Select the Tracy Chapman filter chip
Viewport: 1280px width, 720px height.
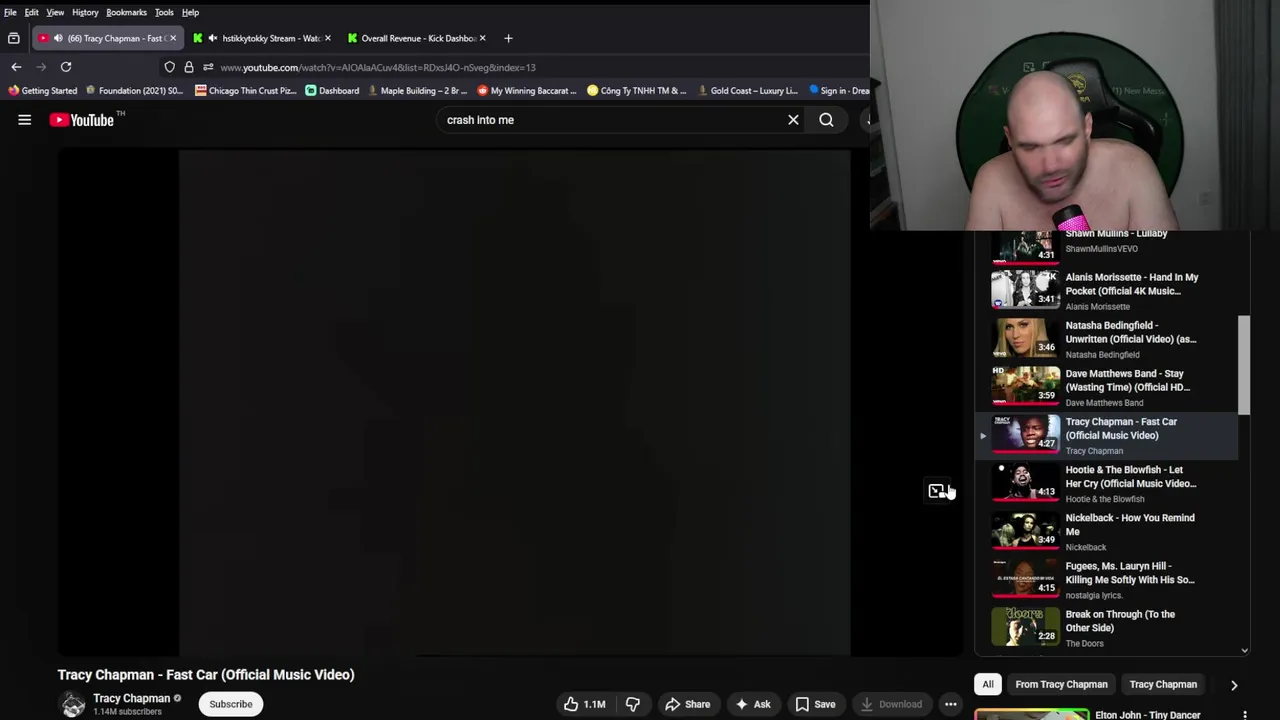(1163, 684)
